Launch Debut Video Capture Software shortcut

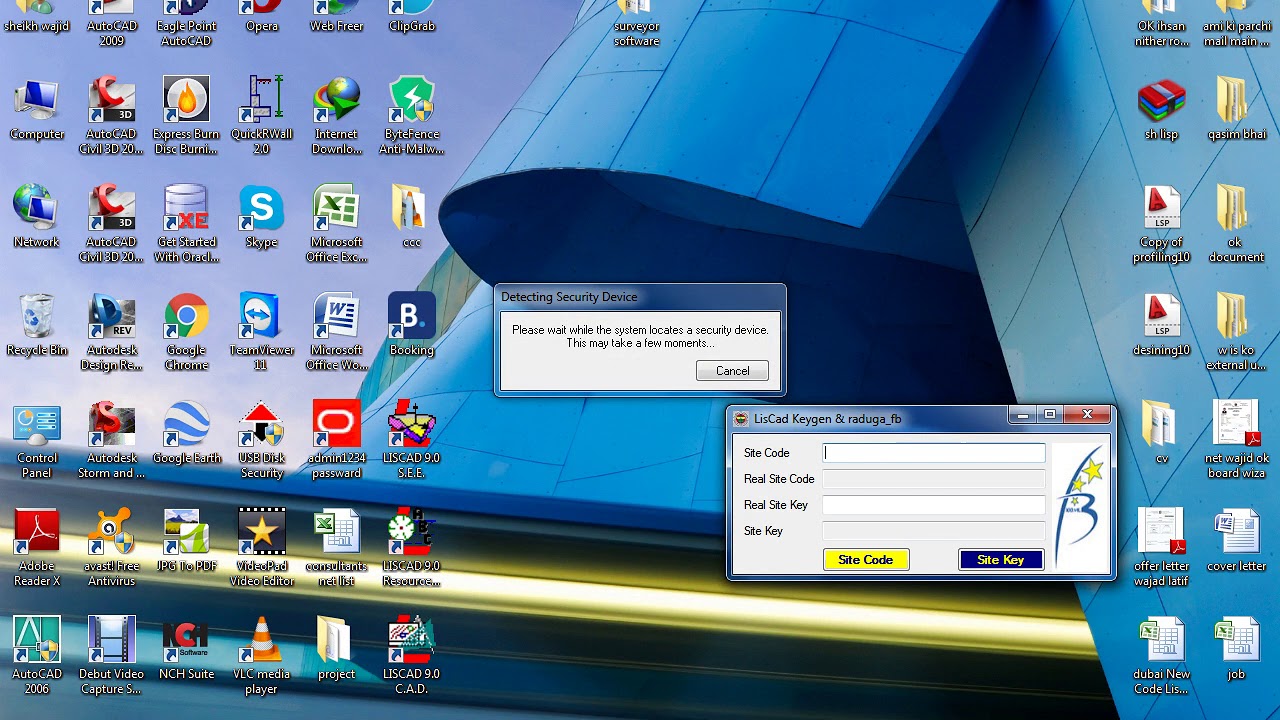pyautogui.click(x=112, y=656)
